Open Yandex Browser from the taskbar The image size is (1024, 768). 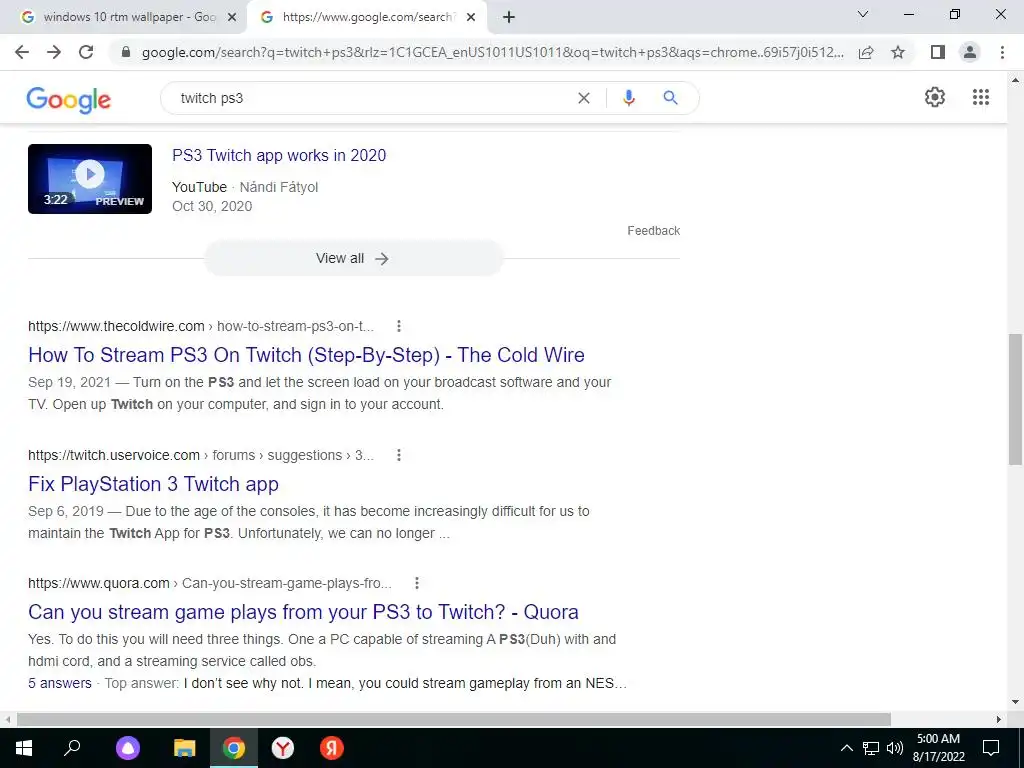click(x=283, y=748)
